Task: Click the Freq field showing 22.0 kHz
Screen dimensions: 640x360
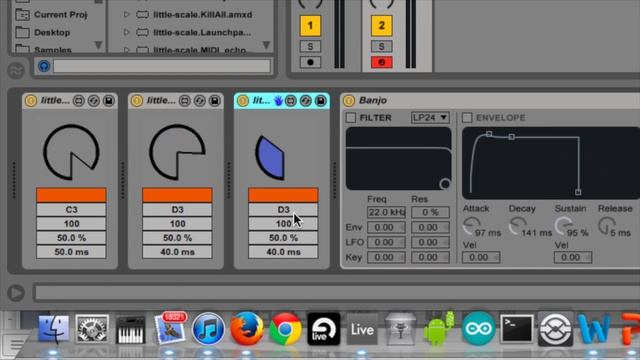Action: click(x=386, y=212)
